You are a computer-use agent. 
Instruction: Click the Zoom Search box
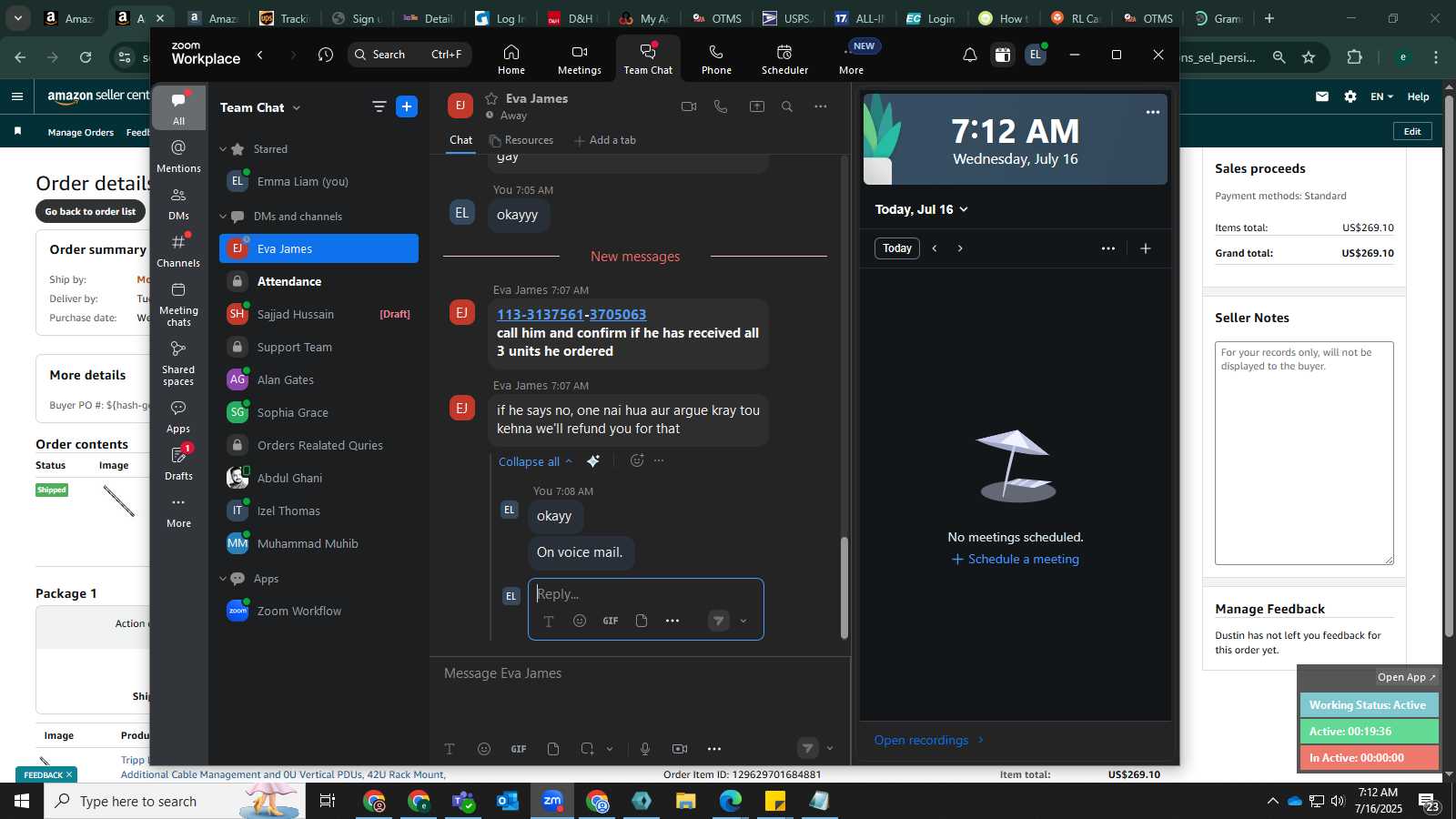click(x=409, y=55)
